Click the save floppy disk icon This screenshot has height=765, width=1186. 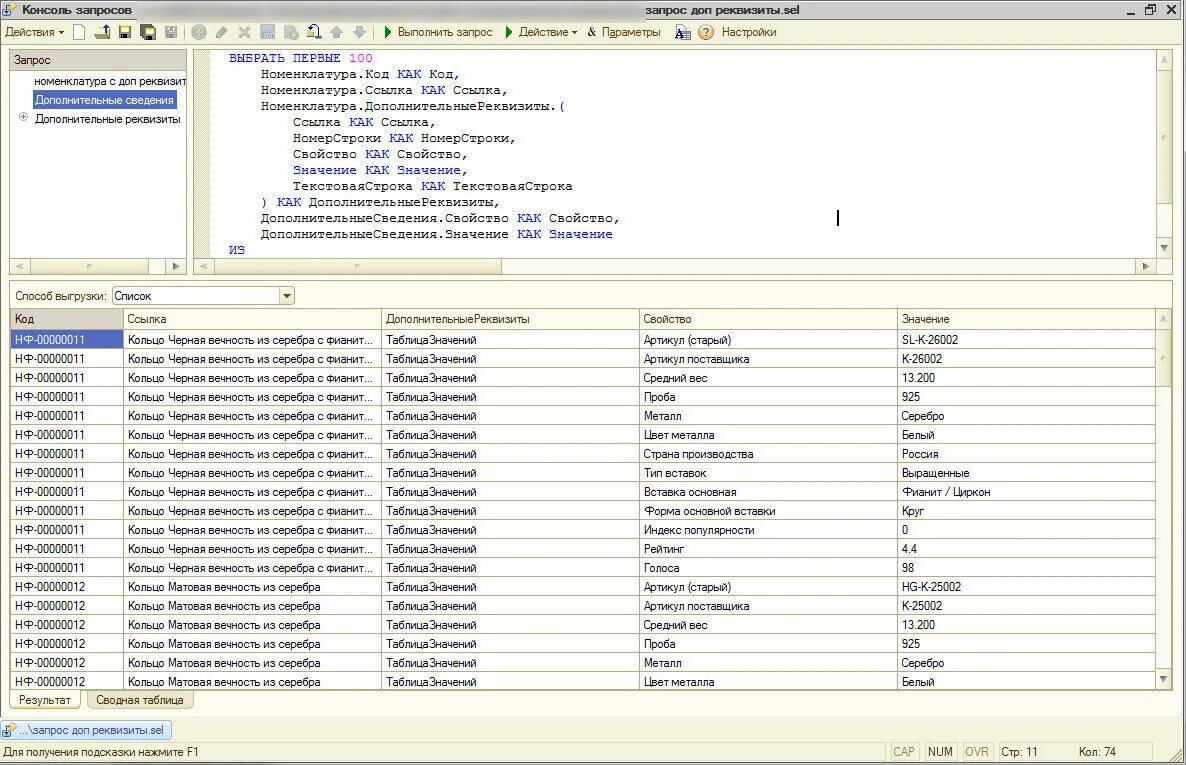125,32
